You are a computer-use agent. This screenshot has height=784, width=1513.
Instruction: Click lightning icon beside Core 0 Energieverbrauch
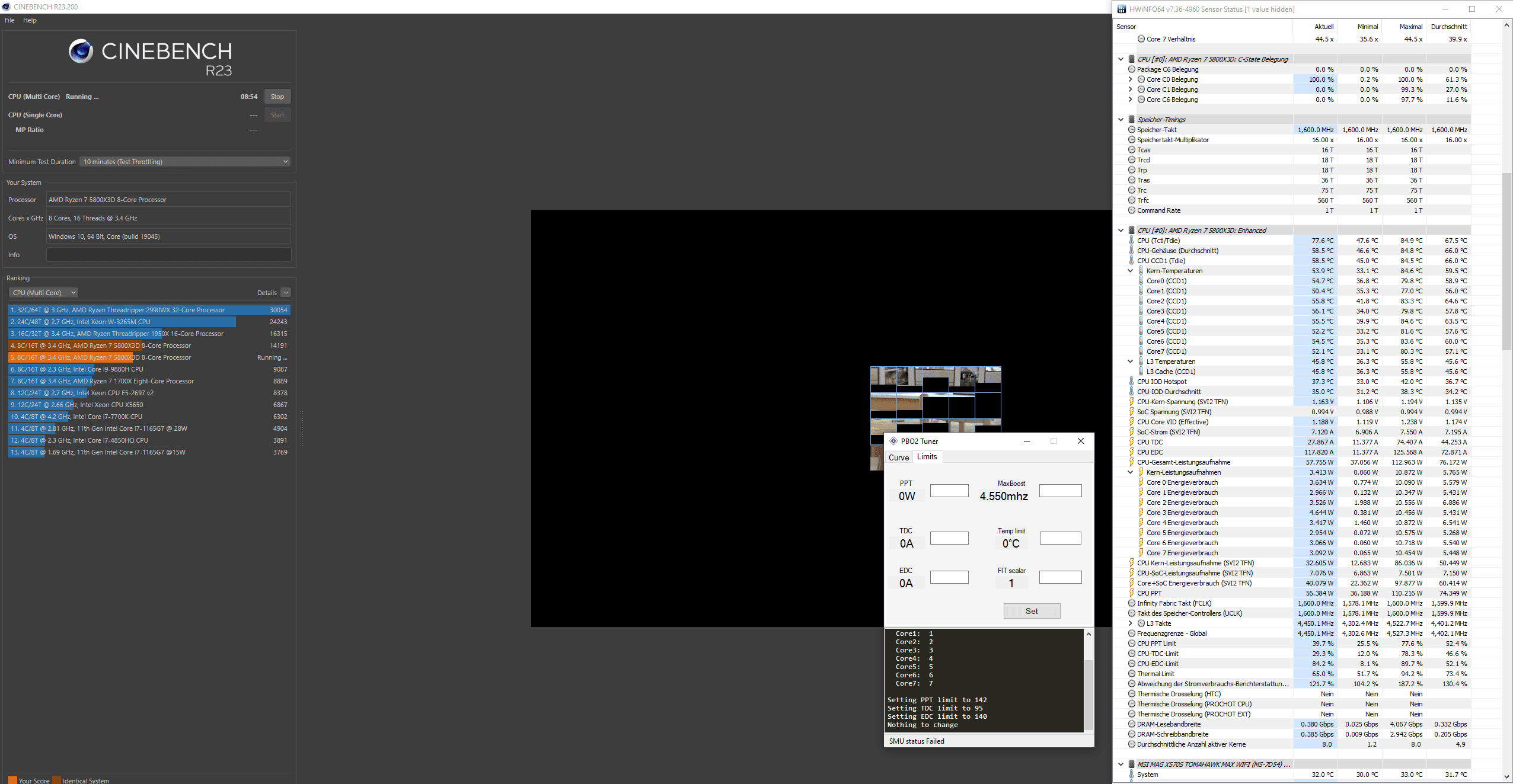(1141, 482)
